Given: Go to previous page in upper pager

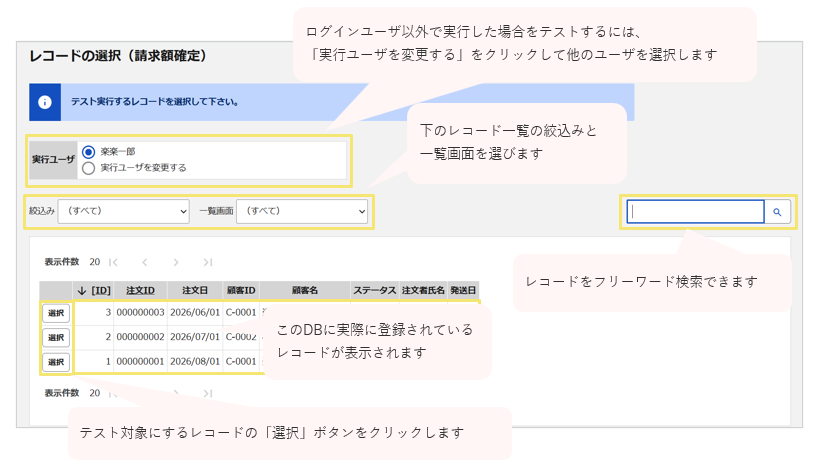Looking at the screenshot, I should pyautogui.click(x=145, y=262).
